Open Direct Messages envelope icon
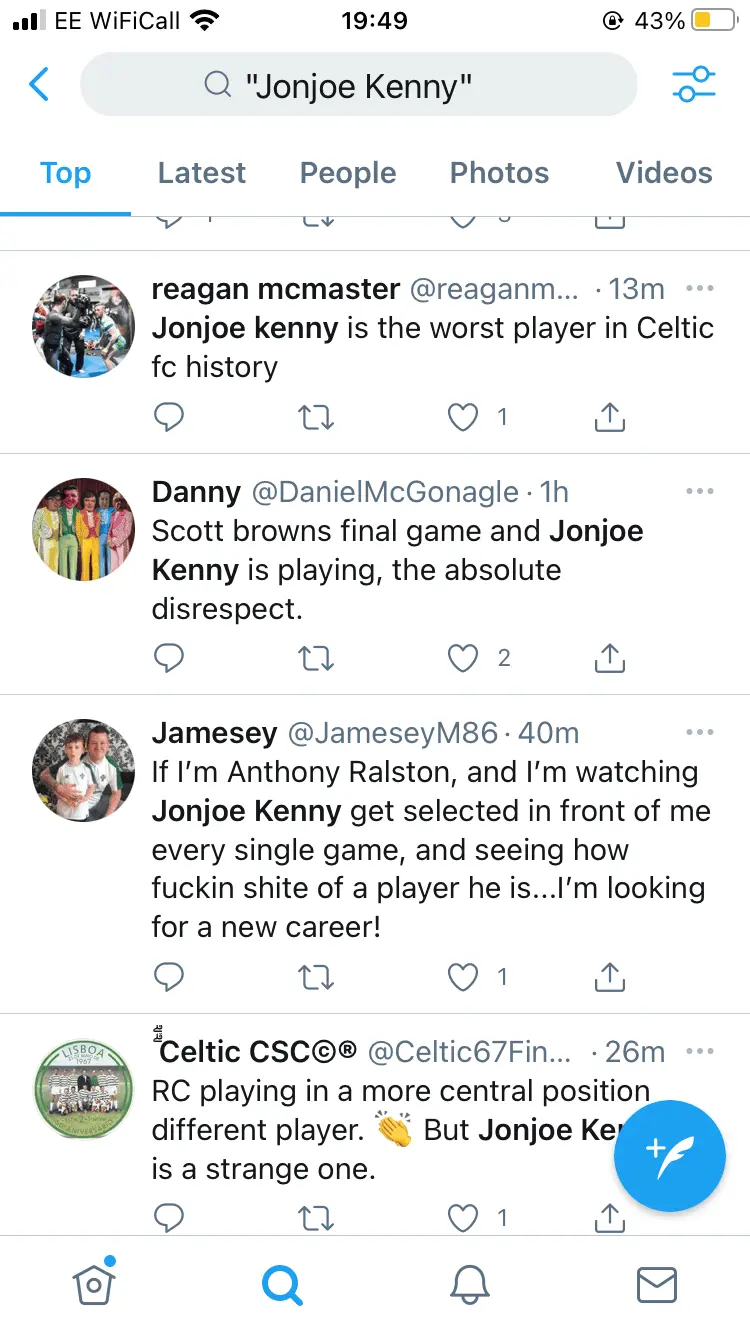The height and width of the screenshot is (1334, 750). tap(657, 1284)
